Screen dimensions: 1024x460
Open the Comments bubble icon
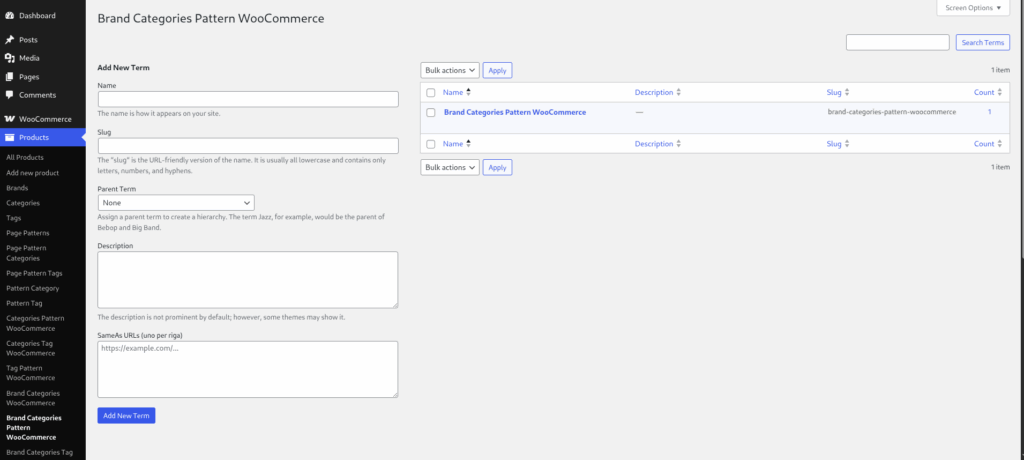[10, 95]
